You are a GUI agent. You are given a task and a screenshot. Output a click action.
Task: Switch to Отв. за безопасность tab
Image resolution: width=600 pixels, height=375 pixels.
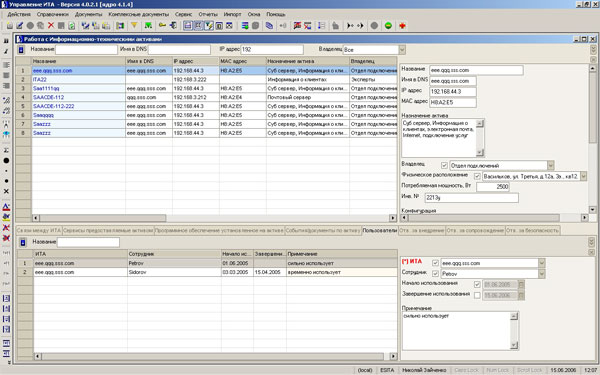tap(532, 230)
